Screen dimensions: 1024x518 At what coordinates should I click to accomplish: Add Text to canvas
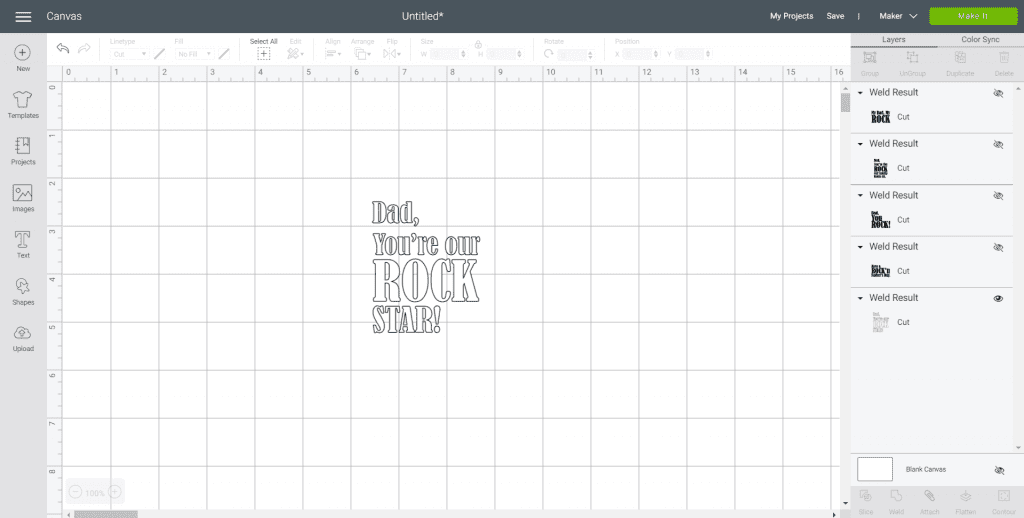tap(23, 245)
